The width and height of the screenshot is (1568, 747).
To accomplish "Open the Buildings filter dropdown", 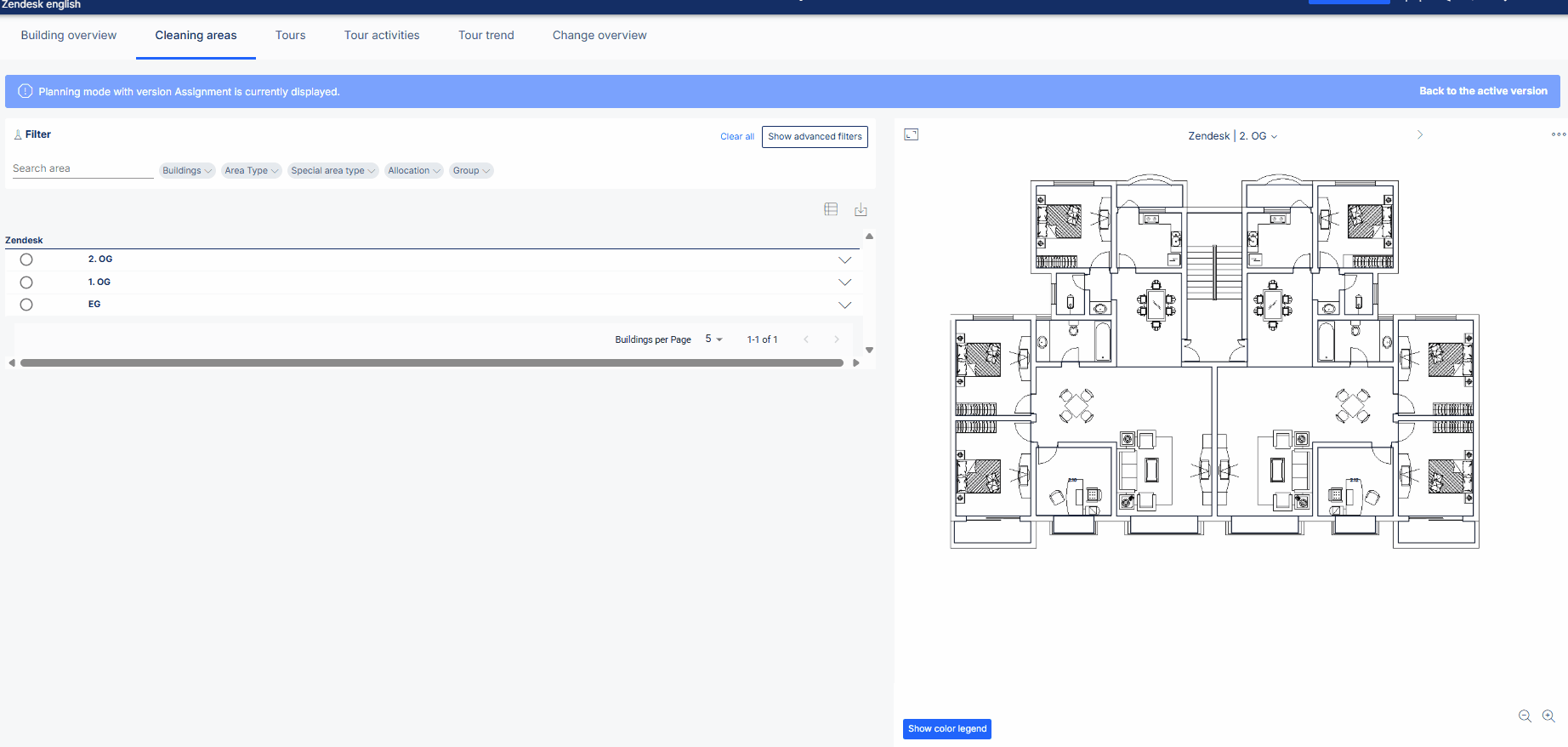I will tap(187, 170).
